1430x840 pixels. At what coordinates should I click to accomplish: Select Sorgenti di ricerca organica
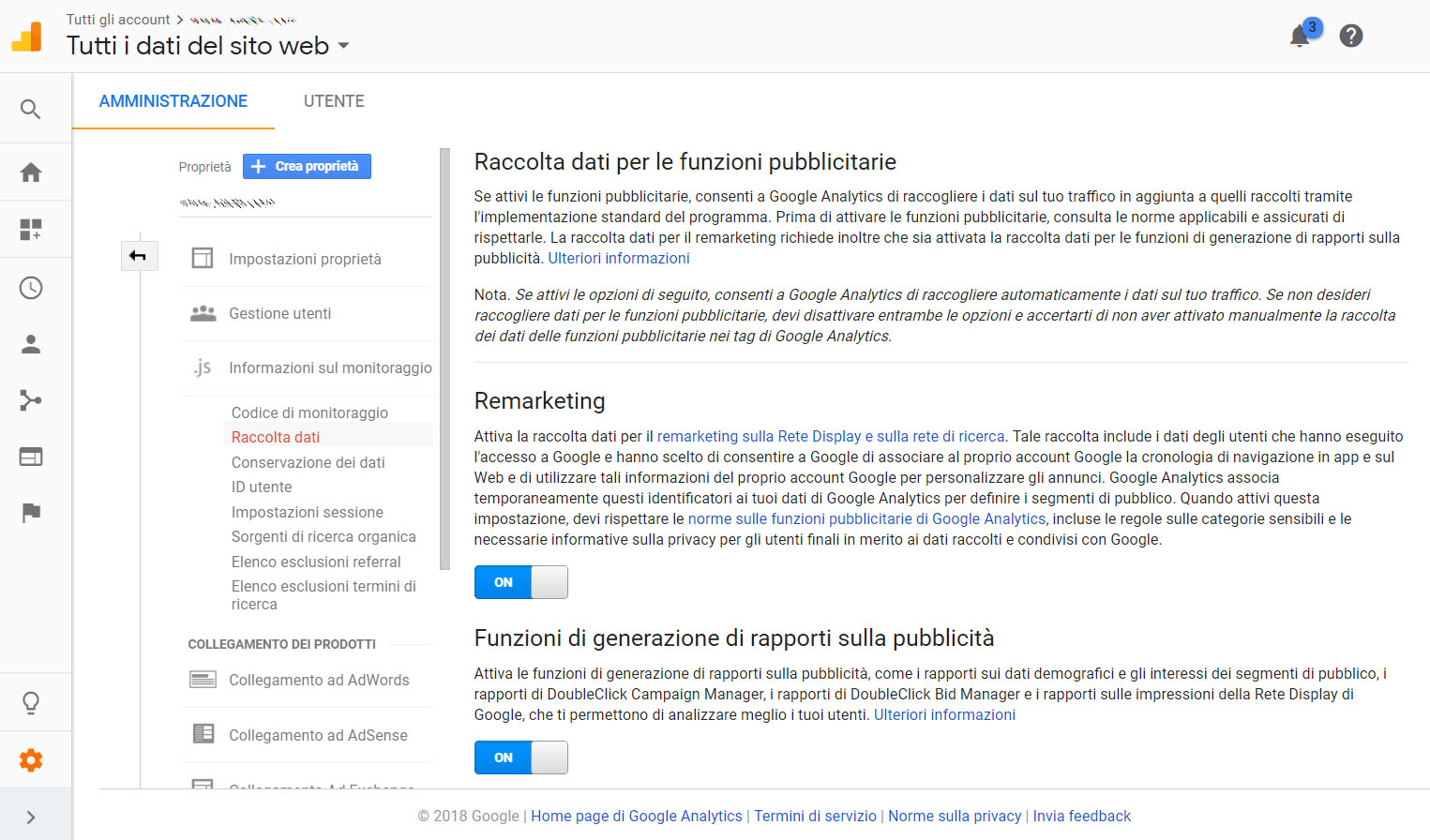tap(324, 536)
